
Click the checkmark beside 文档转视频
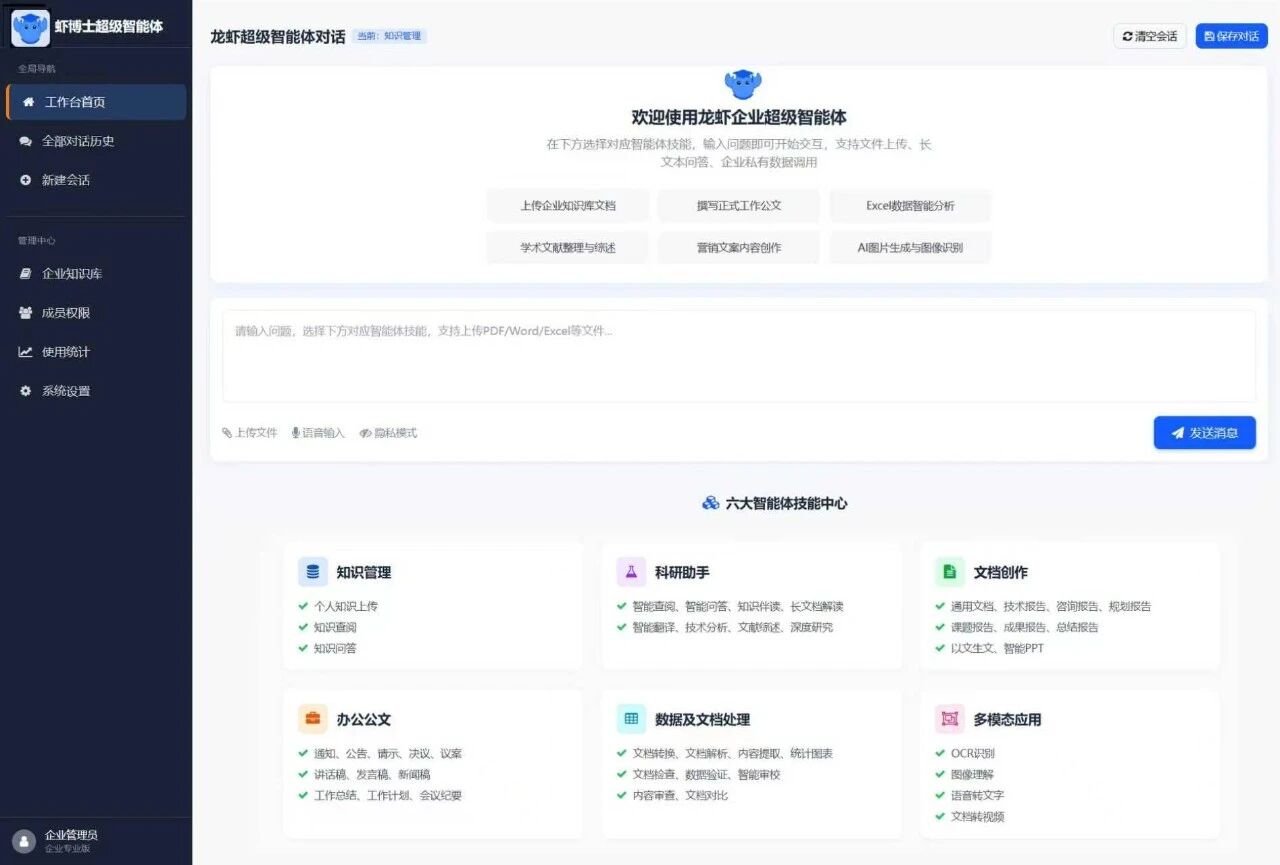coord(940,816)
